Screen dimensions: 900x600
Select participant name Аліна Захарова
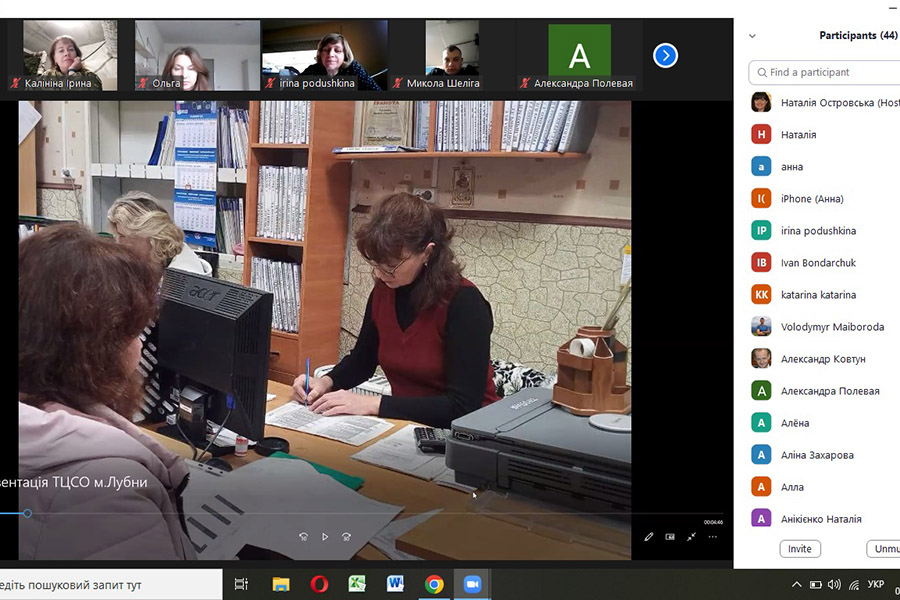[817, 455]
